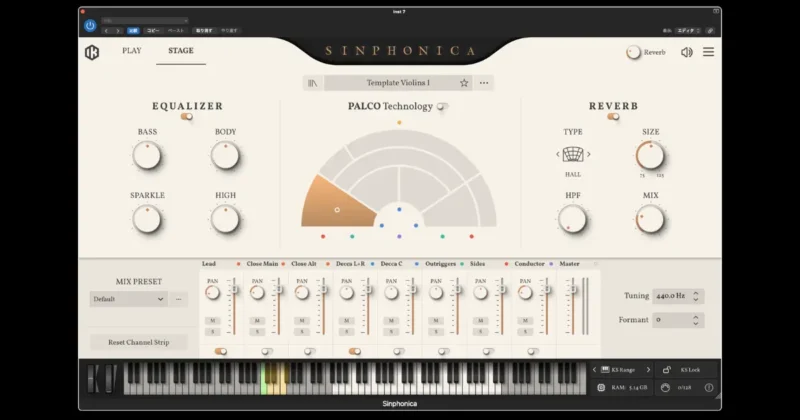The height and width of the screenshot is (420, 800).
Task: Click the link icon in host toolbar
Action: pos(710,31)
